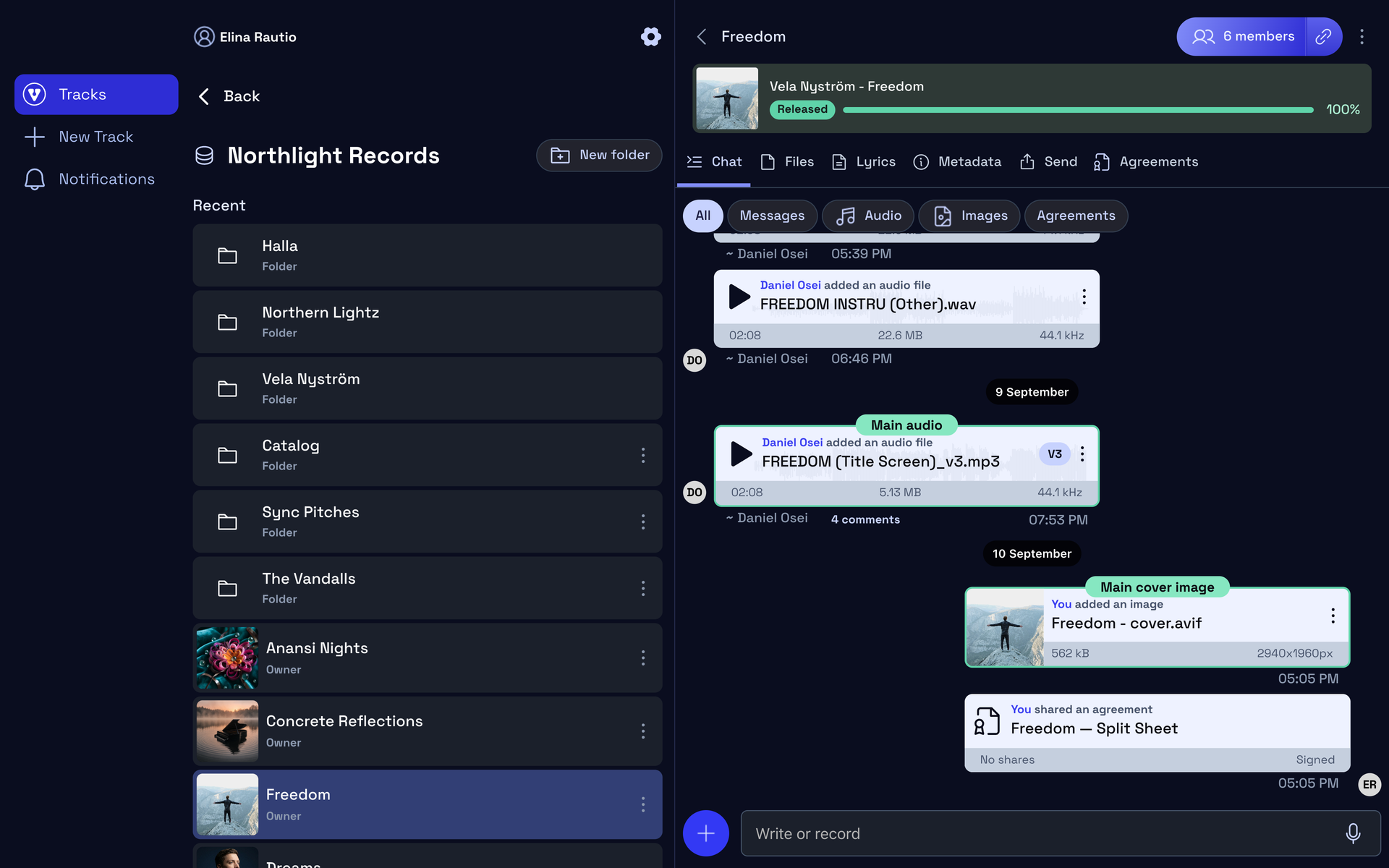
Task: Open options for Freedom - cover.avif
Action: 1333,616
